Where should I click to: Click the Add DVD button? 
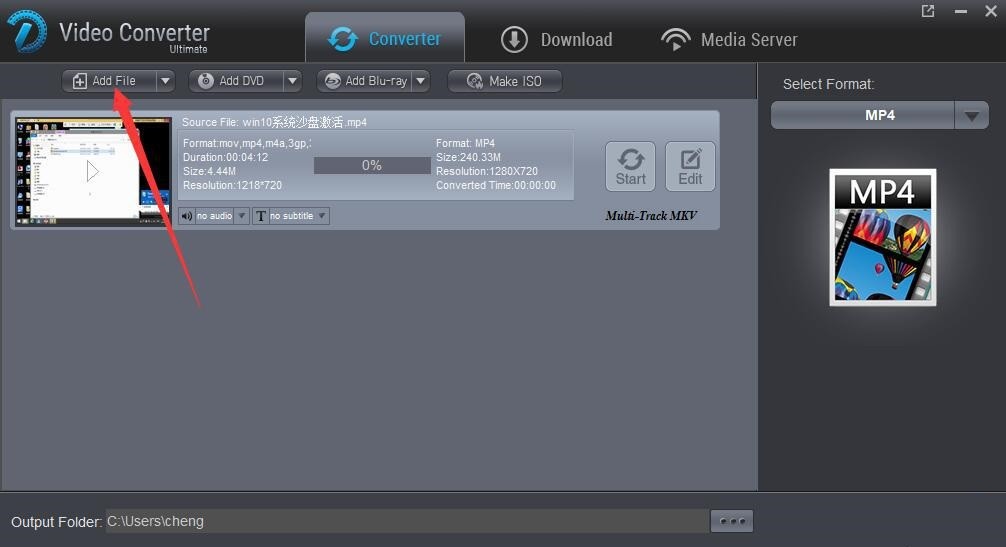[x=236, y=81]
